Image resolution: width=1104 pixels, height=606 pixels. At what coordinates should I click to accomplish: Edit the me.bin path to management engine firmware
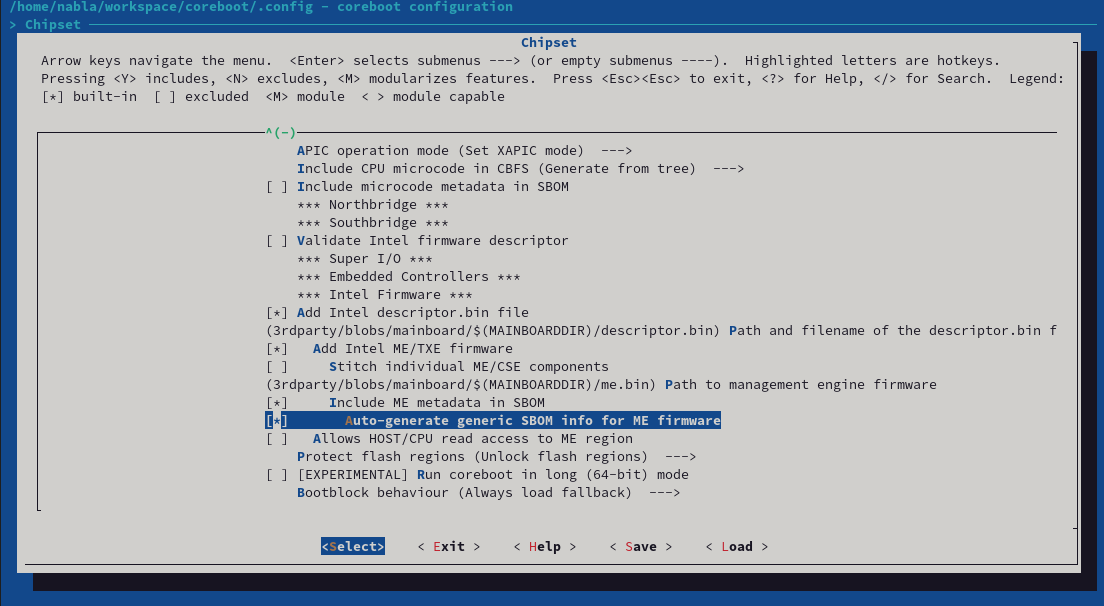pos(601,384)
